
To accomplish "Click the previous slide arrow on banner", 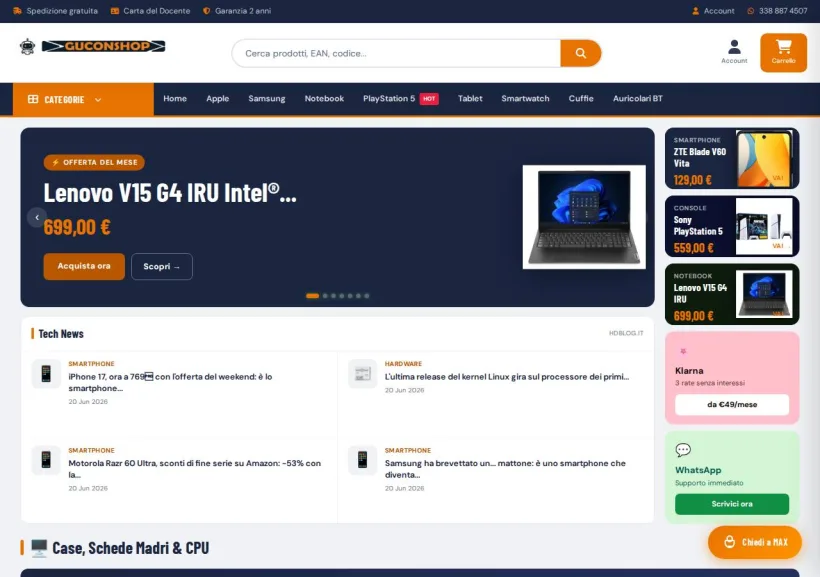I will (37, 217).
